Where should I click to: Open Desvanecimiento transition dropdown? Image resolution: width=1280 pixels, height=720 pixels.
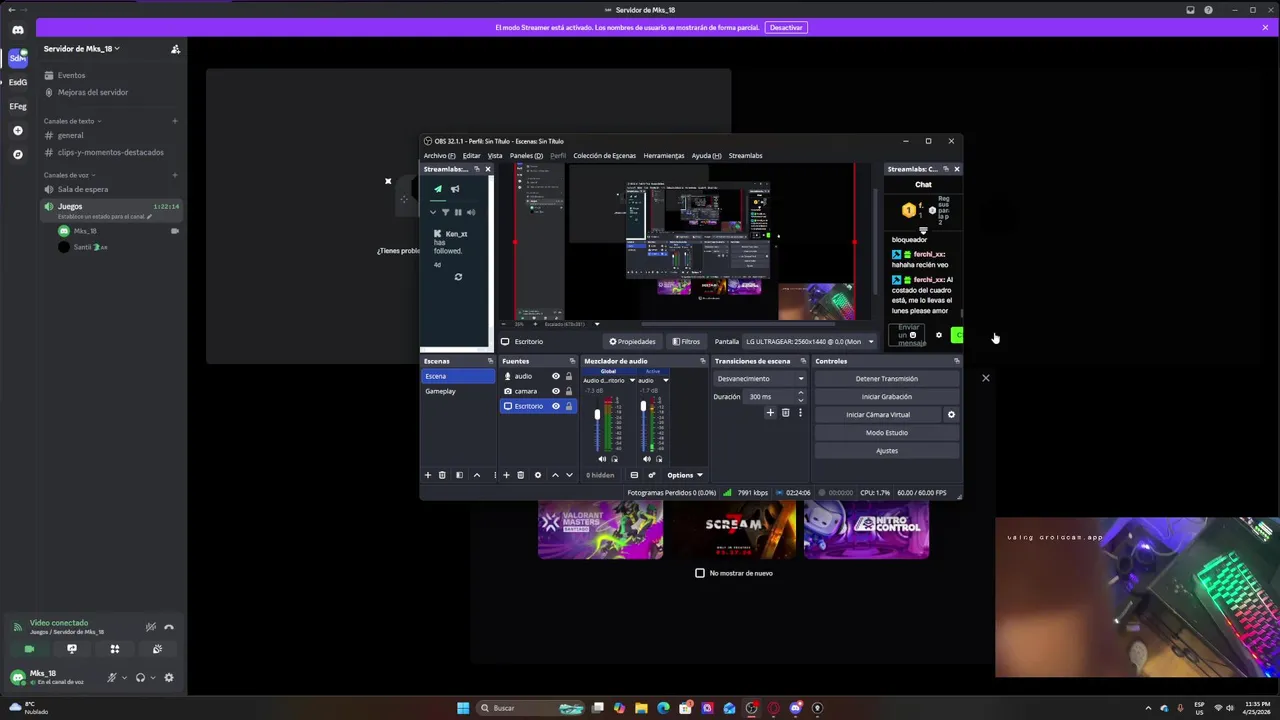[x=760, y=379]
